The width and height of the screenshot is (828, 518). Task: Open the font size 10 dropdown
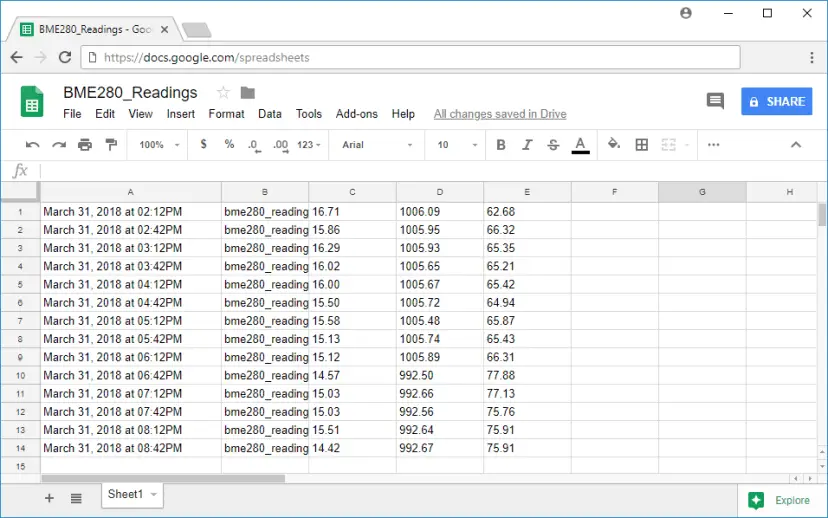[x=457, y=145]
